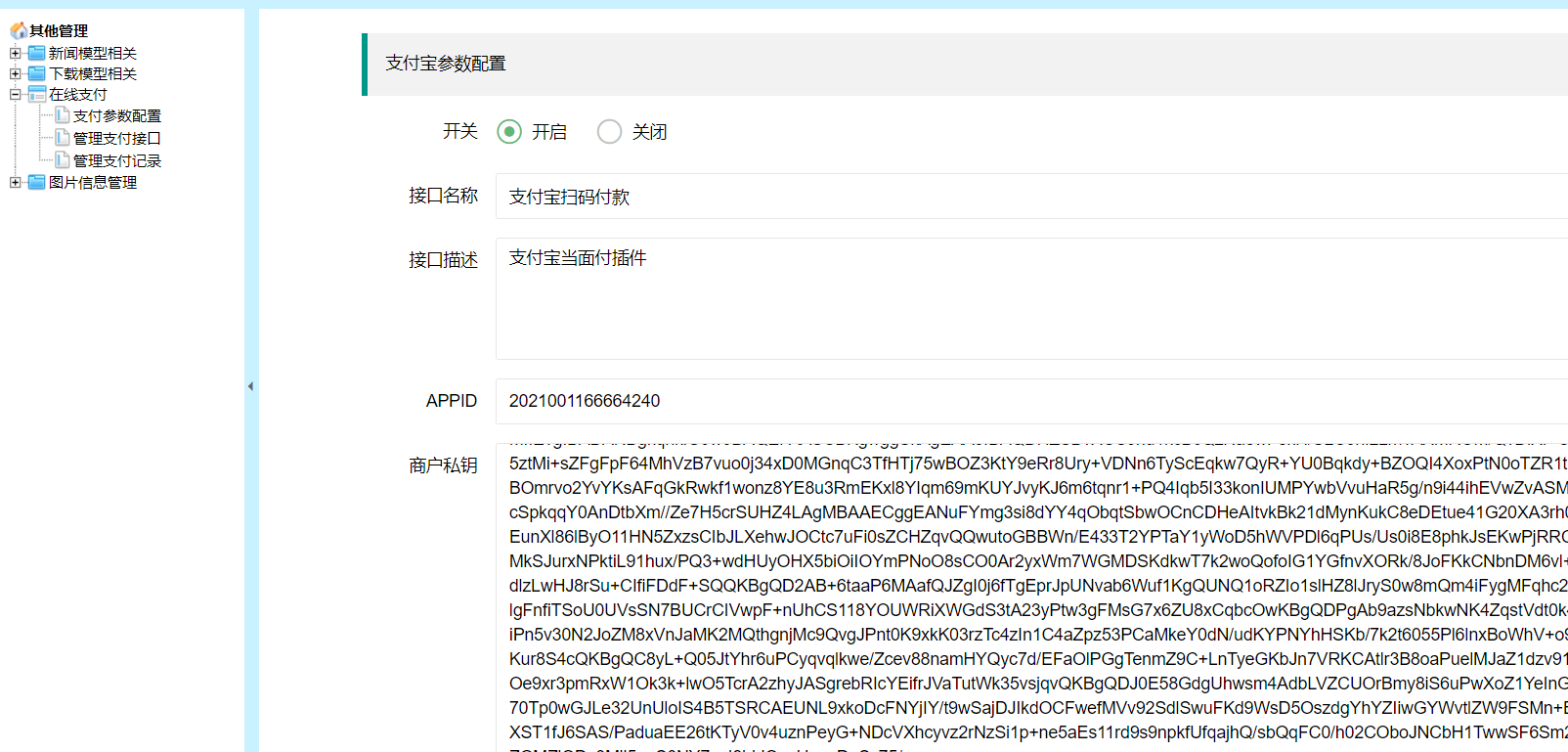The width and height of the screenshot is (1568, 752).
Task: Click the page icon of 管理支付记录
Action: (x=63, y=160)
